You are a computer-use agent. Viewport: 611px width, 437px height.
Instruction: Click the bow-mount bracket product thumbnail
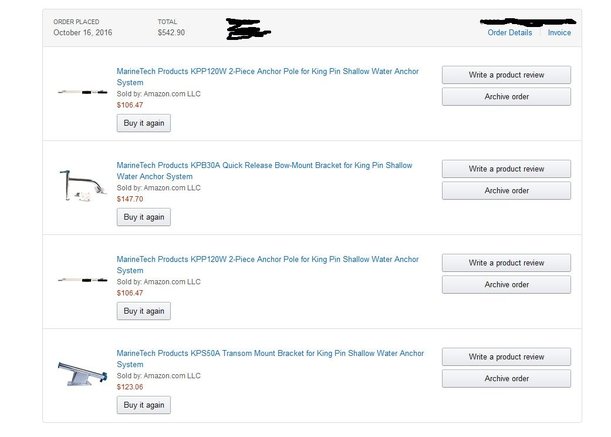click(x=83, y=186)
